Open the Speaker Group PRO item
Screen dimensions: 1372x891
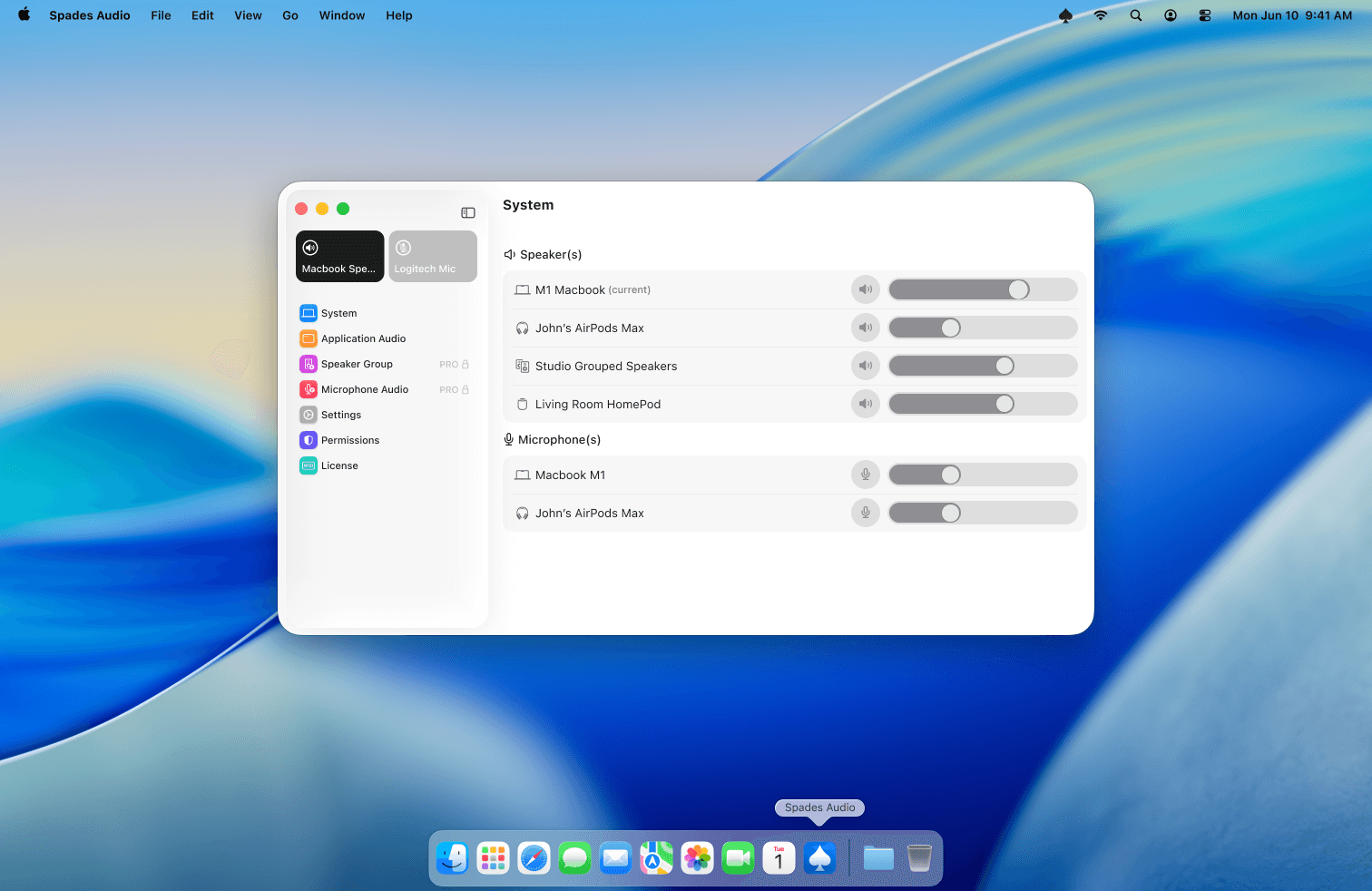click(x=357, y=364)
